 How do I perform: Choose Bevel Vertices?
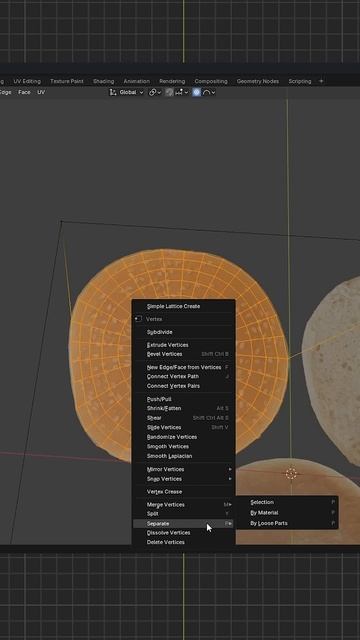point(183,354)
